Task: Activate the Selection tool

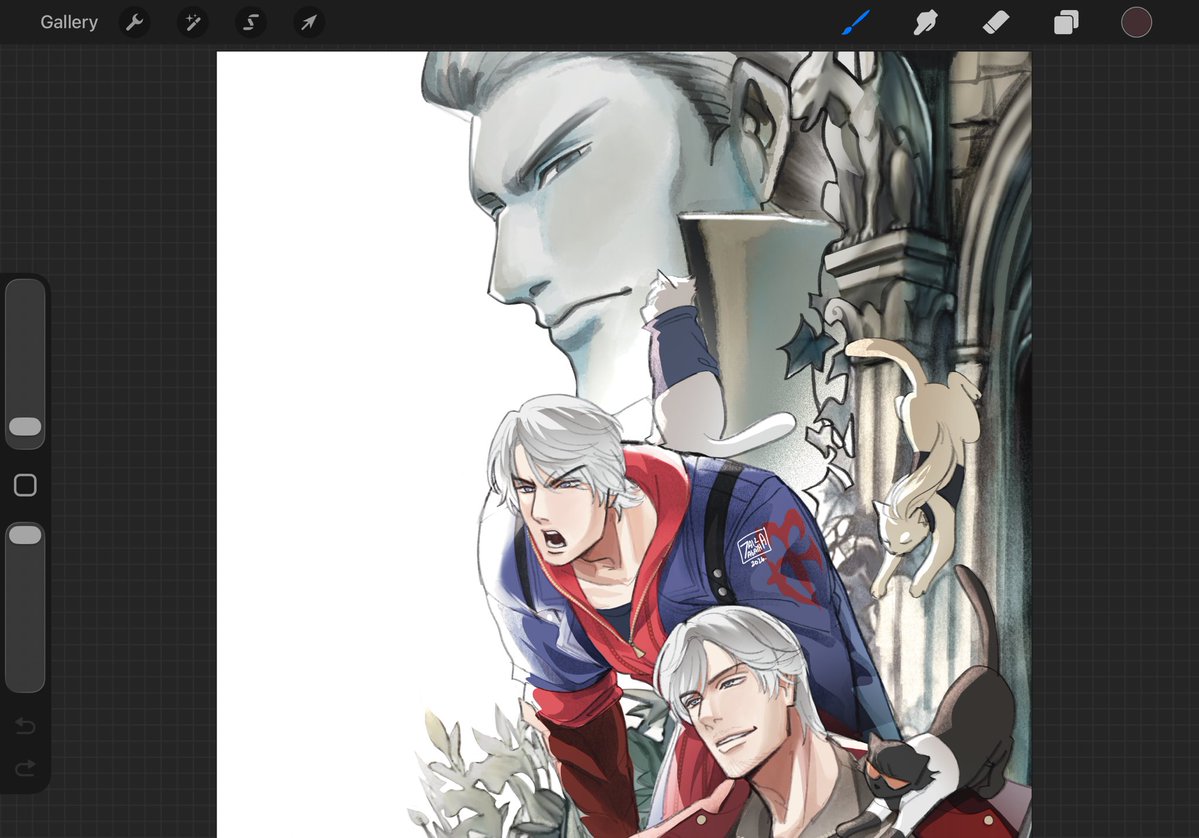Action: coord(251,22)
